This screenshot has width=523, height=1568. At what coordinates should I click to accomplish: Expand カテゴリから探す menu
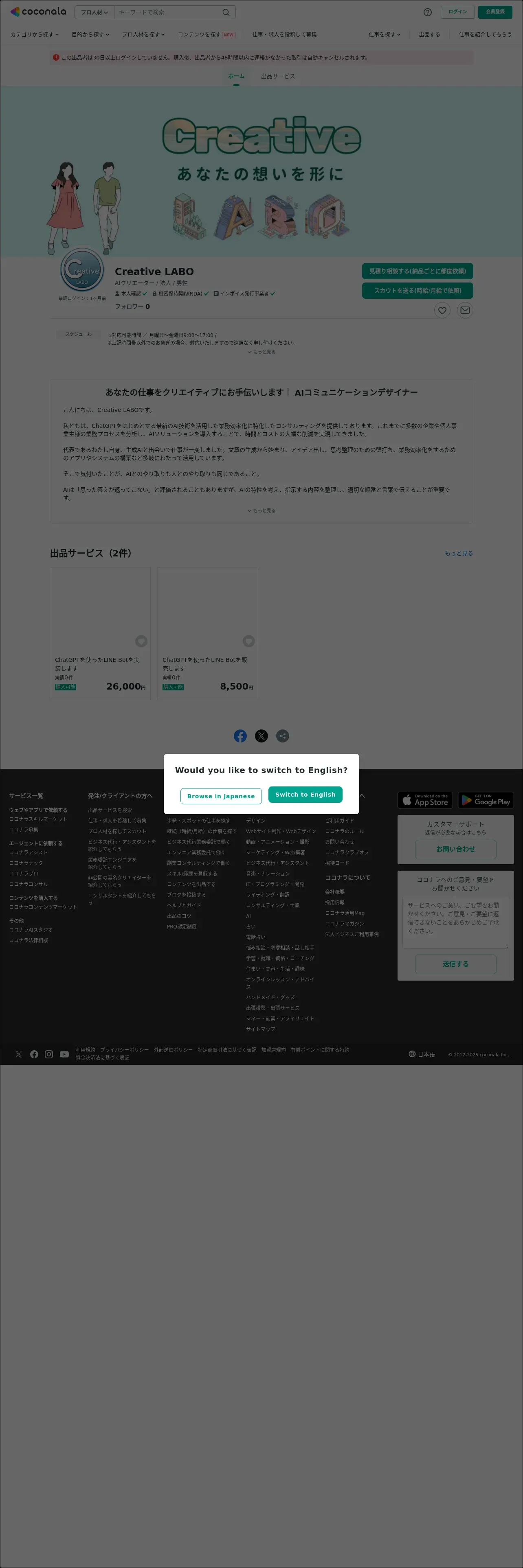click(35, 35)
